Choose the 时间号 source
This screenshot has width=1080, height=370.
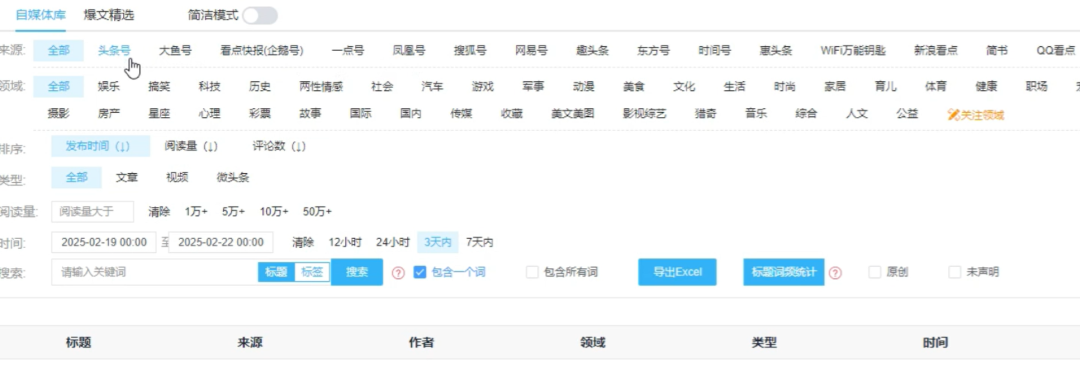tap(715, 50)
